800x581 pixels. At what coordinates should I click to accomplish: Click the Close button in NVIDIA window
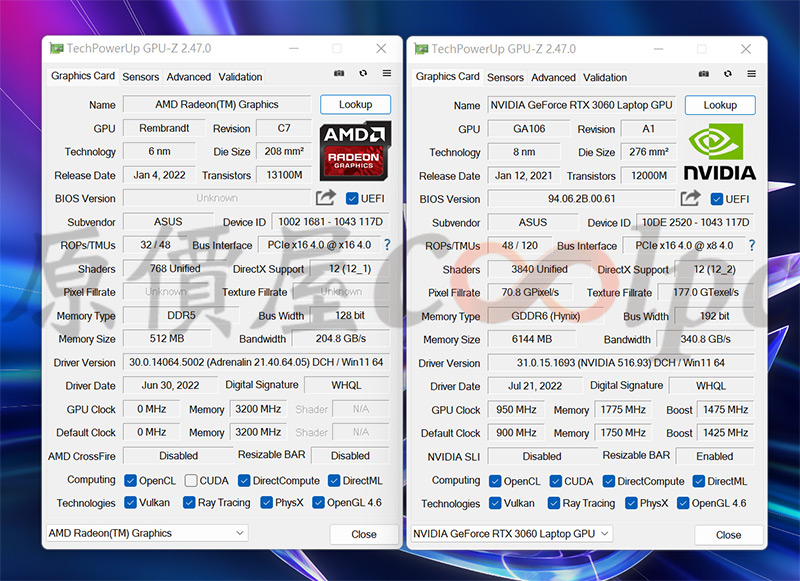tap(729, 535)
